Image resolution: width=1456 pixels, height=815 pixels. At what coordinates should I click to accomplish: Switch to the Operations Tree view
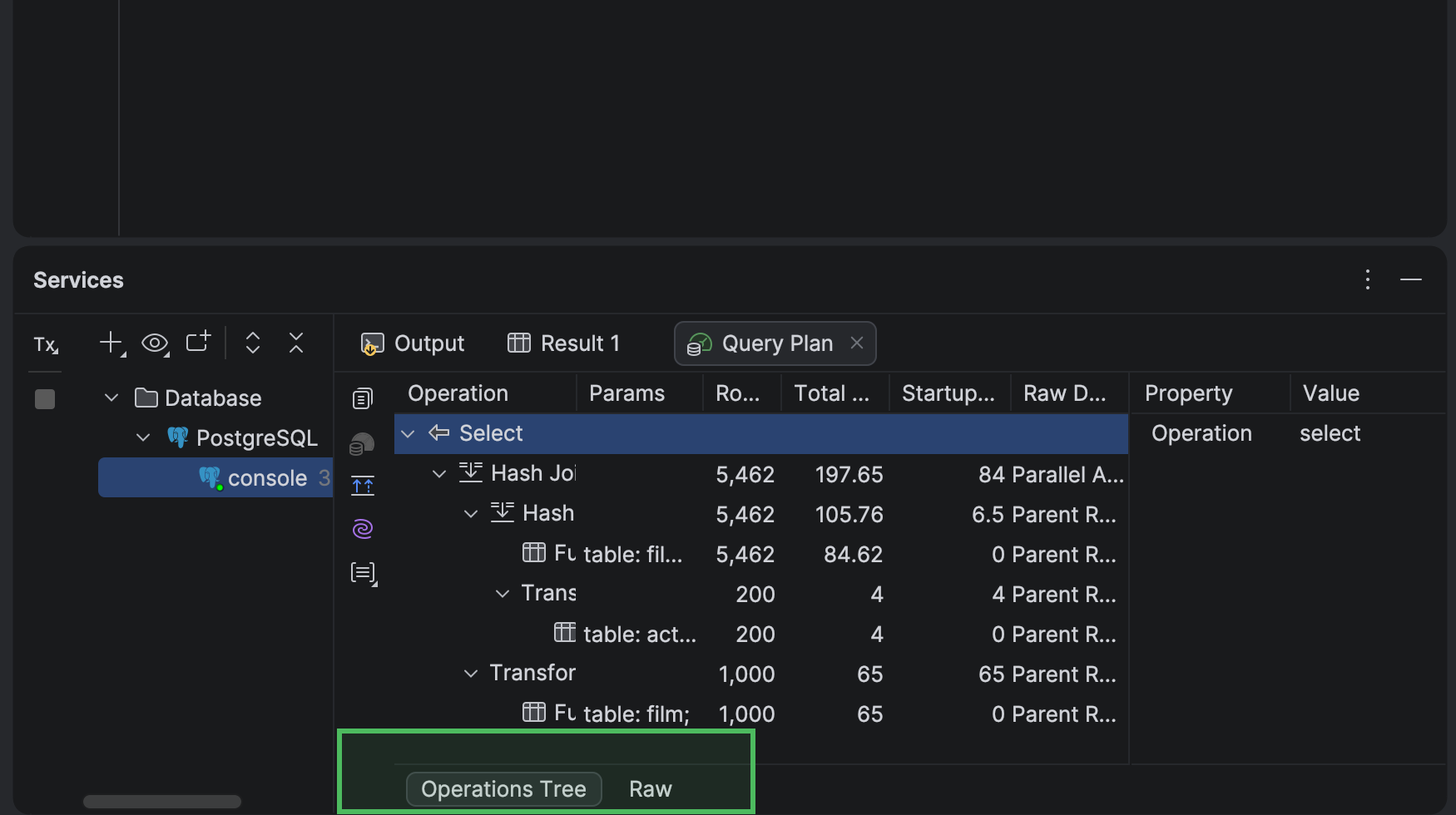pyautogui.click(x=503, y=789)
